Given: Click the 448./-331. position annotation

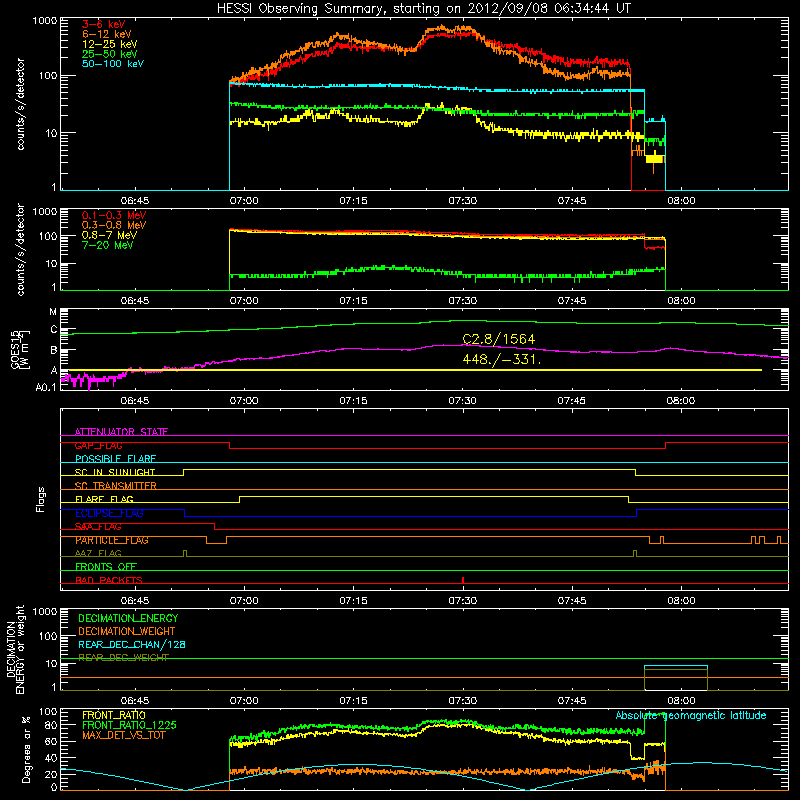Looking at the screenshot, I should [502, 359].
